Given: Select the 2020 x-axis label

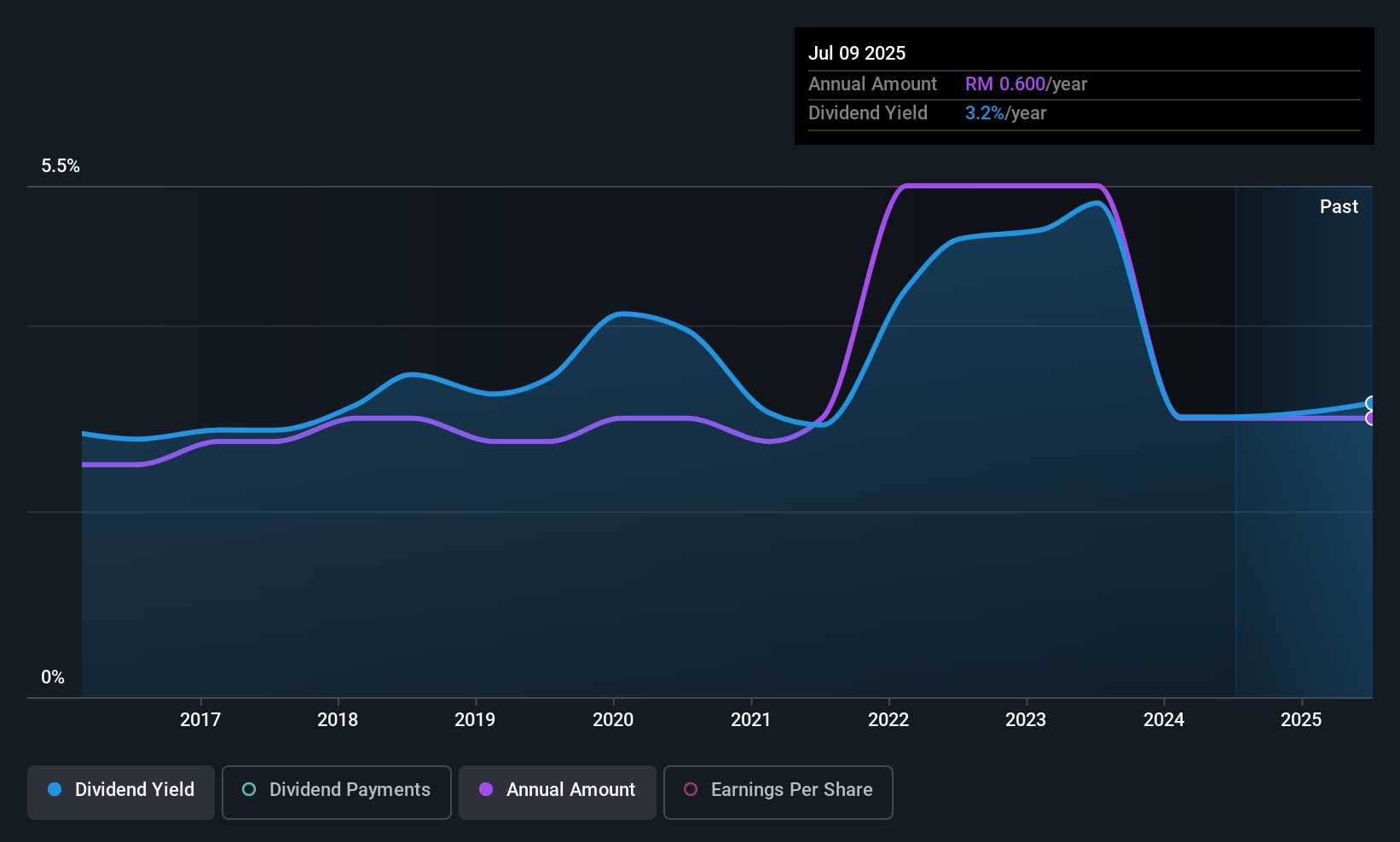Looking at the screenshot, I should pos(613,720).
